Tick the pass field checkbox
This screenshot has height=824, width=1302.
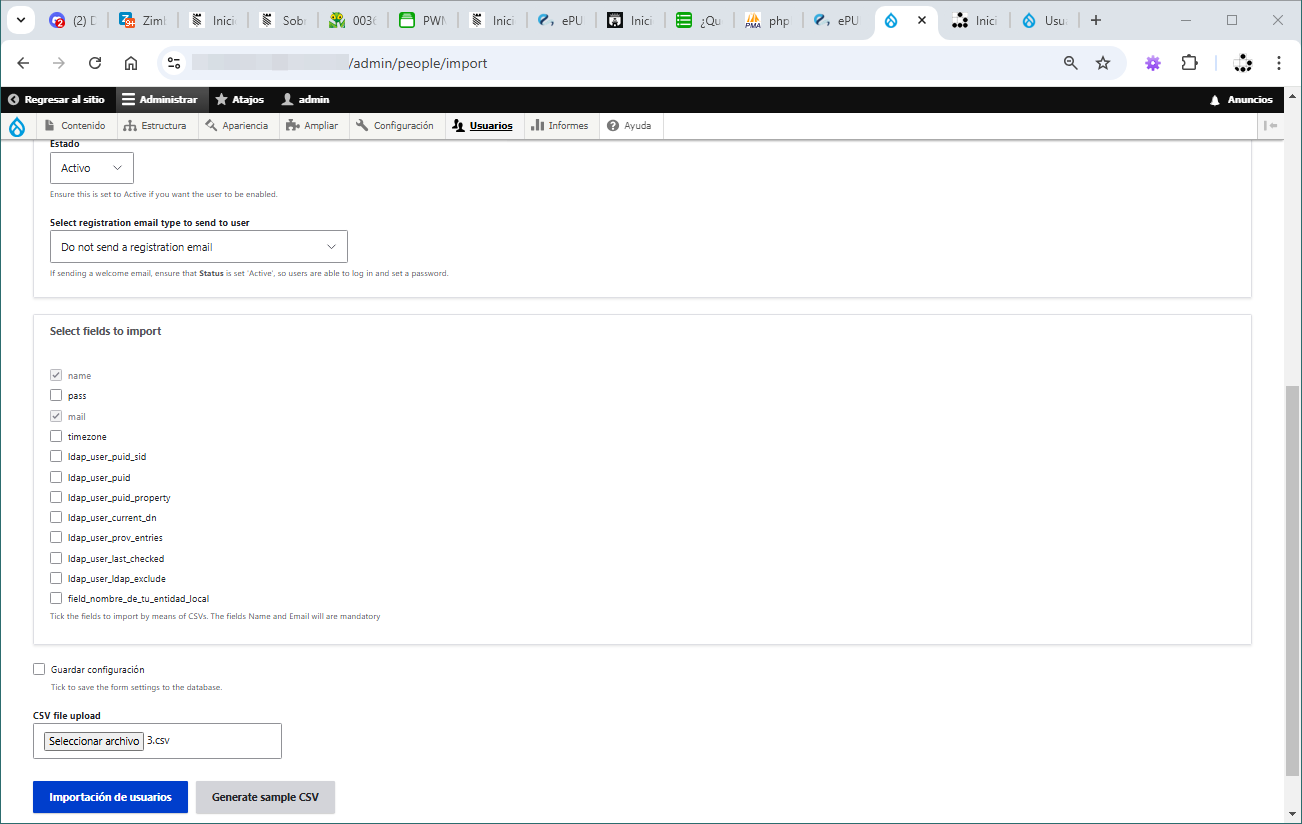pyautogui.click(x=56, y=396)
